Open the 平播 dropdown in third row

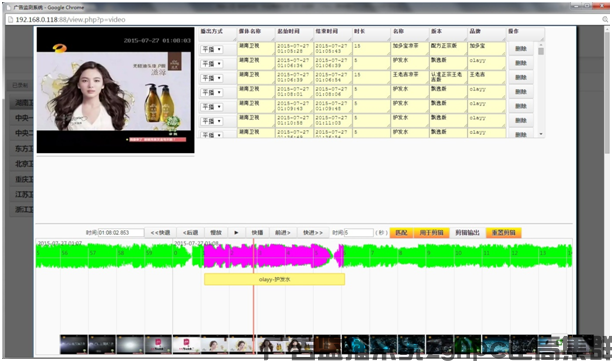tap(212, 78)
